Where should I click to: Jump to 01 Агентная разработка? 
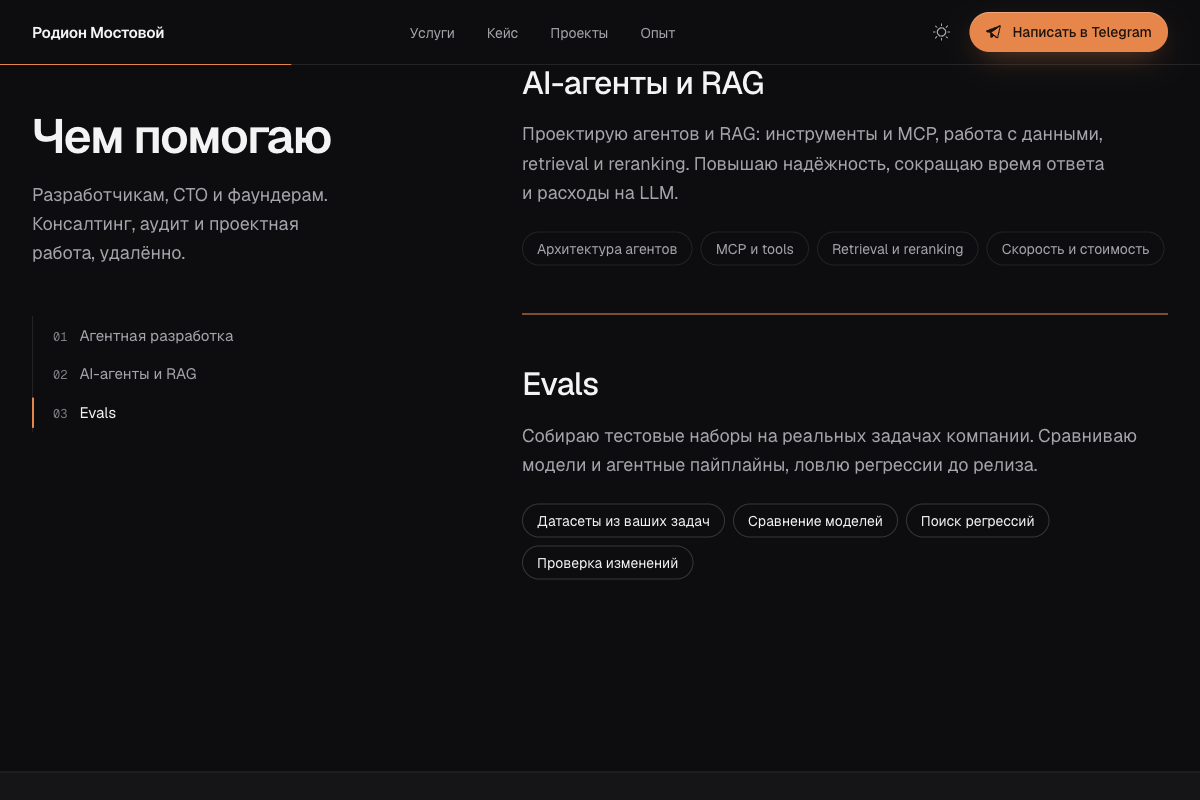pyautogui.click(x=143, y=336)
